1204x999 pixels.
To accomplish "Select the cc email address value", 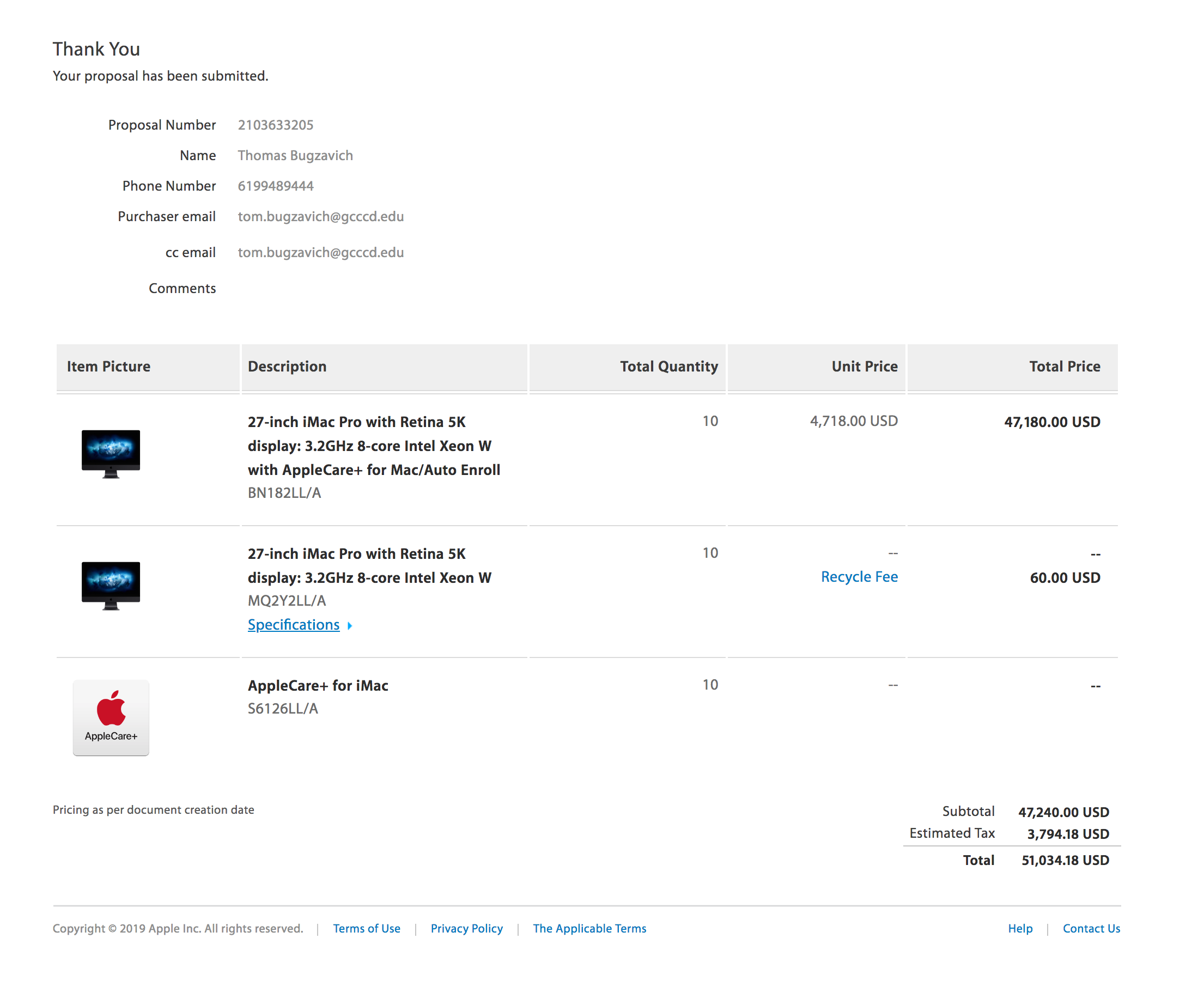I will coord(320,253).
